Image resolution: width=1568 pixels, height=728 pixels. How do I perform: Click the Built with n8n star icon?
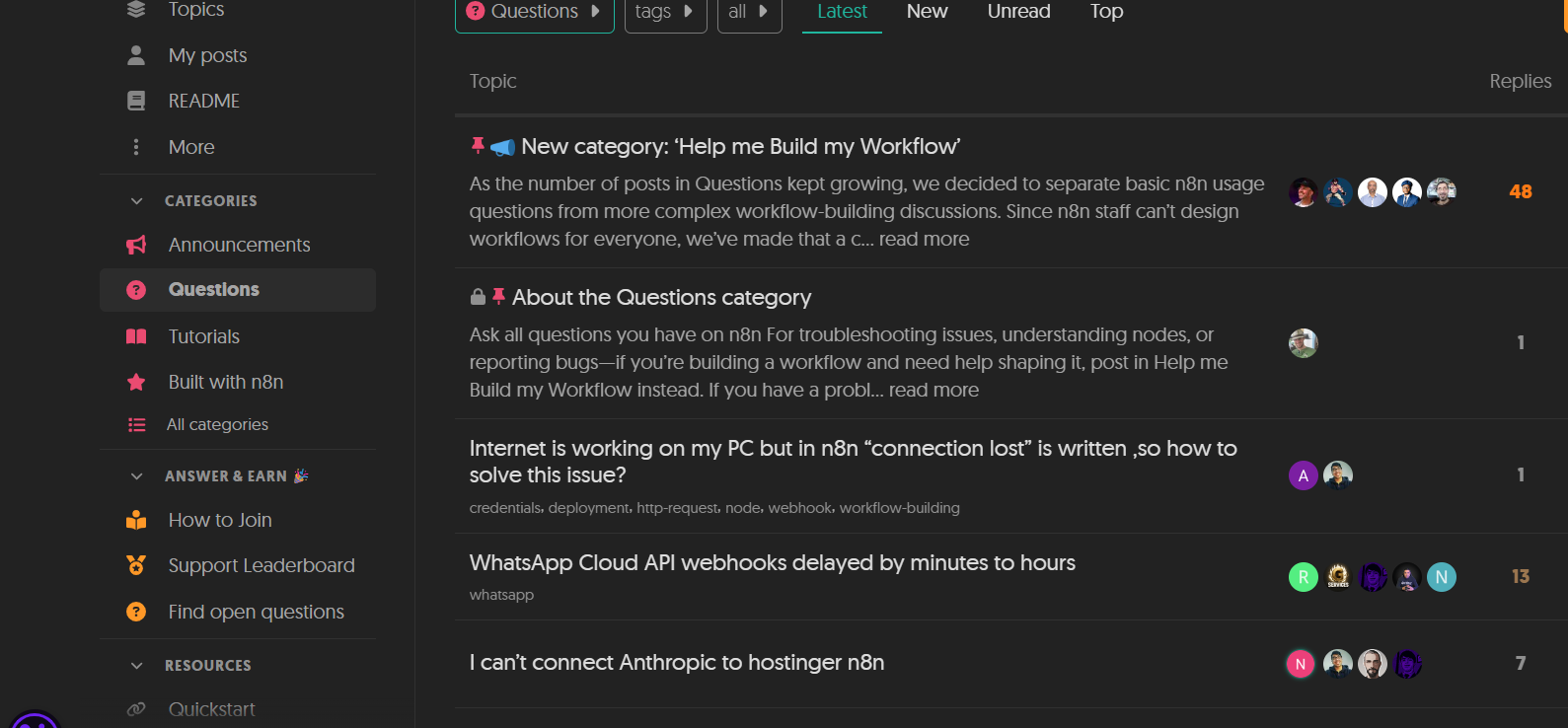(x=136, y=382)
